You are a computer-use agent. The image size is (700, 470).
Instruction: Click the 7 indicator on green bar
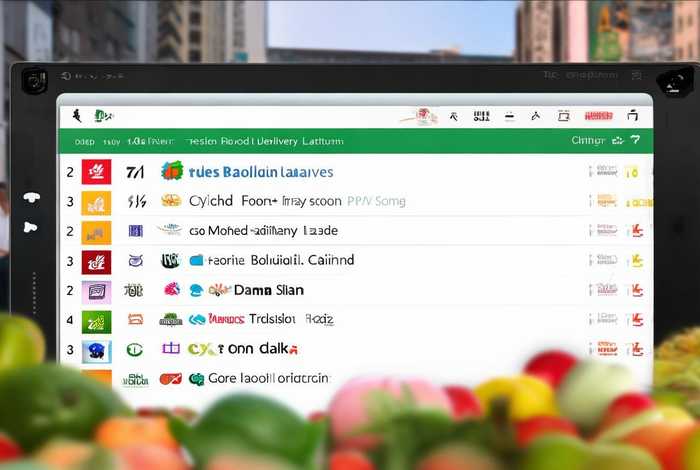[x=635, y=140]
